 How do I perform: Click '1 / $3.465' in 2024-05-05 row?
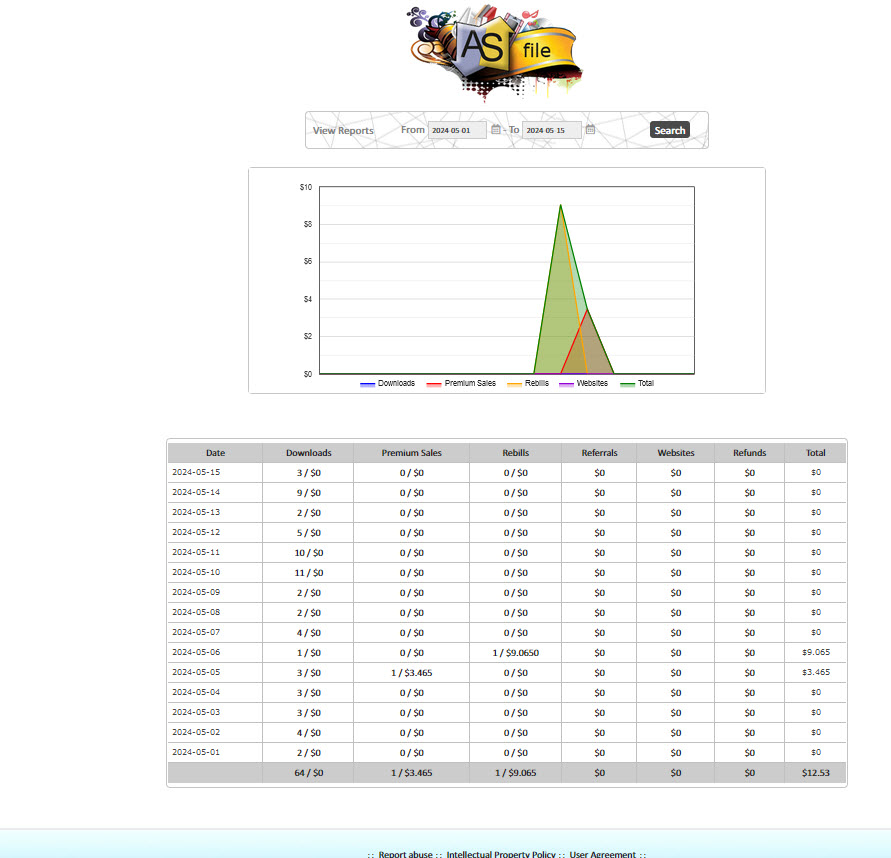(411, 673)
